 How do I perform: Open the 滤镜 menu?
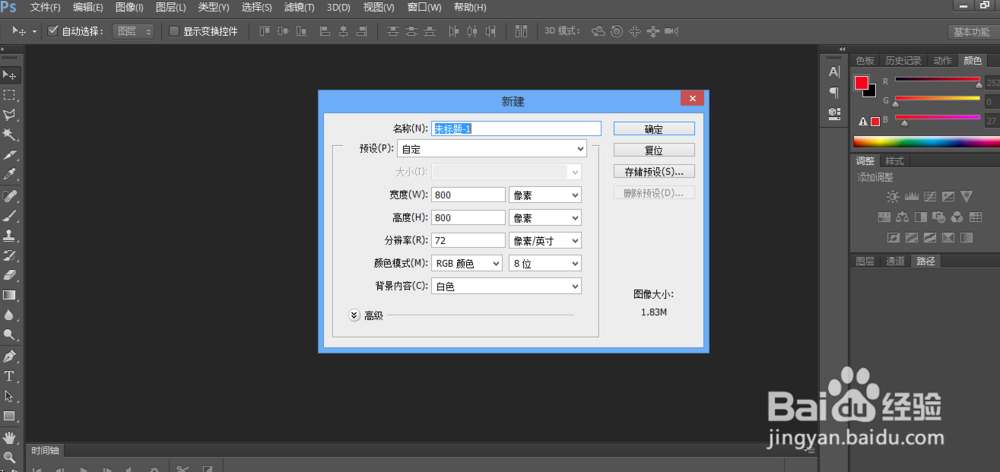click(x=299, y=8)
